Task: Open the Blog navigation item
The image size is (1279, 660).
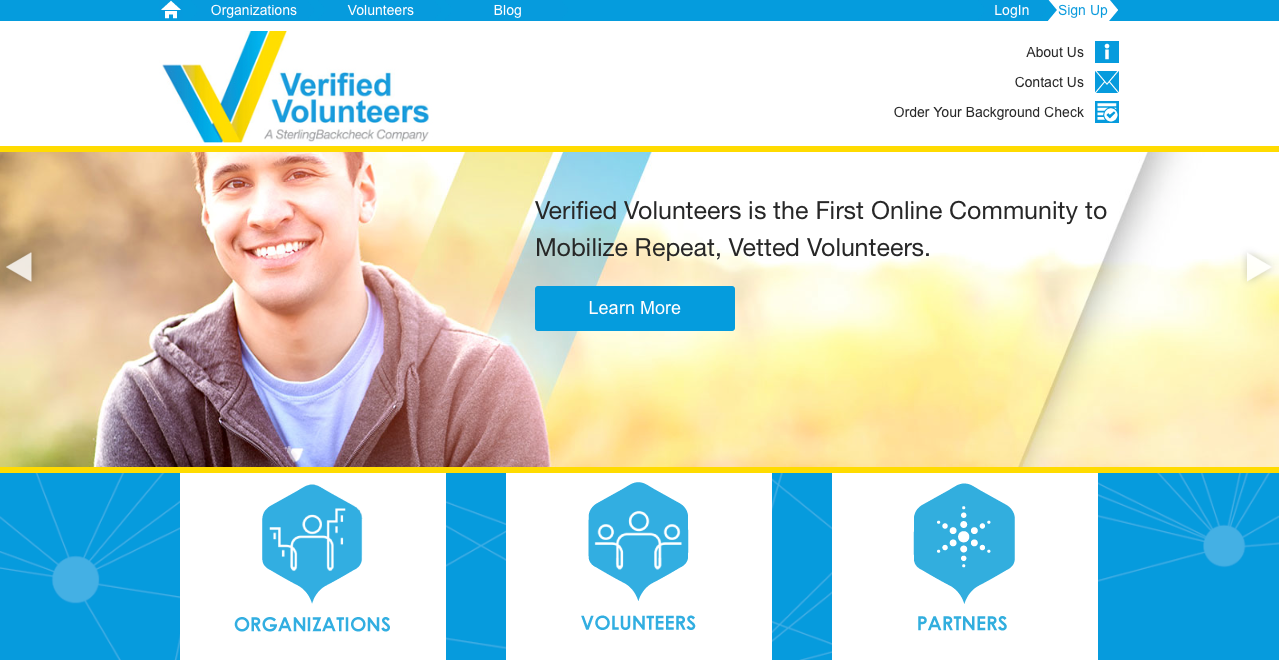Action: point(508,10)
